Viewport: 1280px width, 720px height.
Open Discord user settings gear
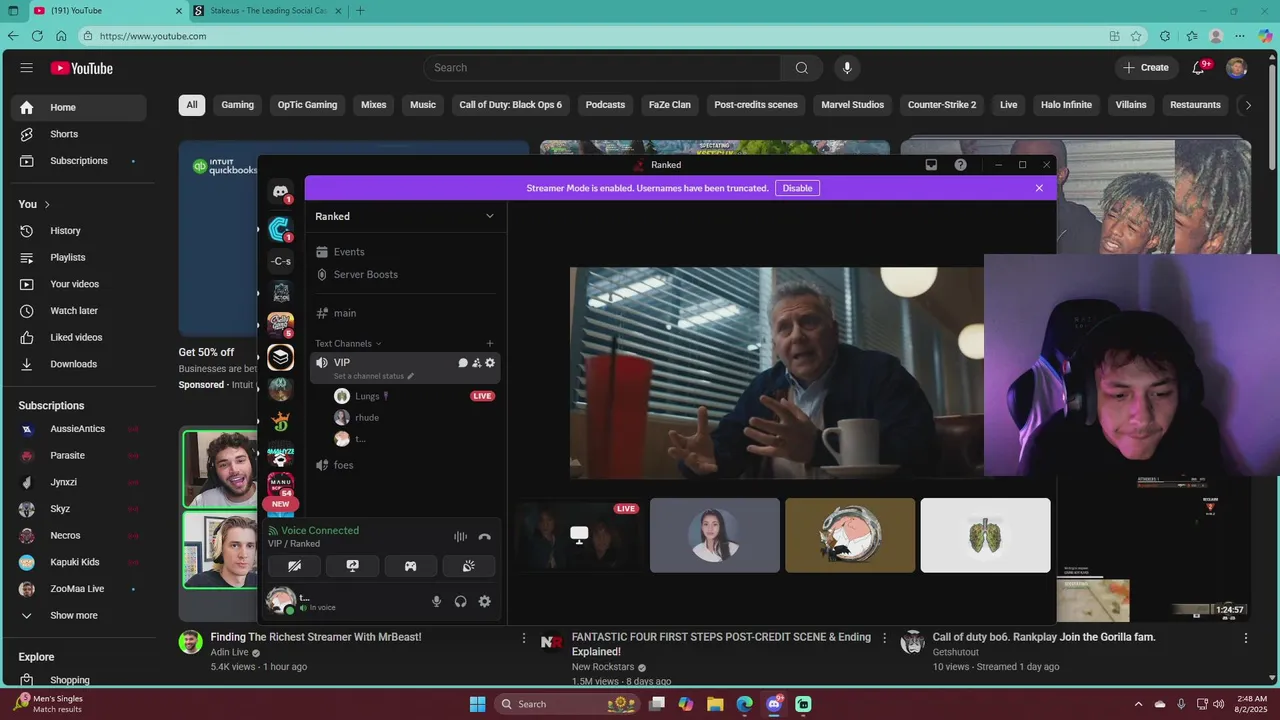click(x=485, y=601)
